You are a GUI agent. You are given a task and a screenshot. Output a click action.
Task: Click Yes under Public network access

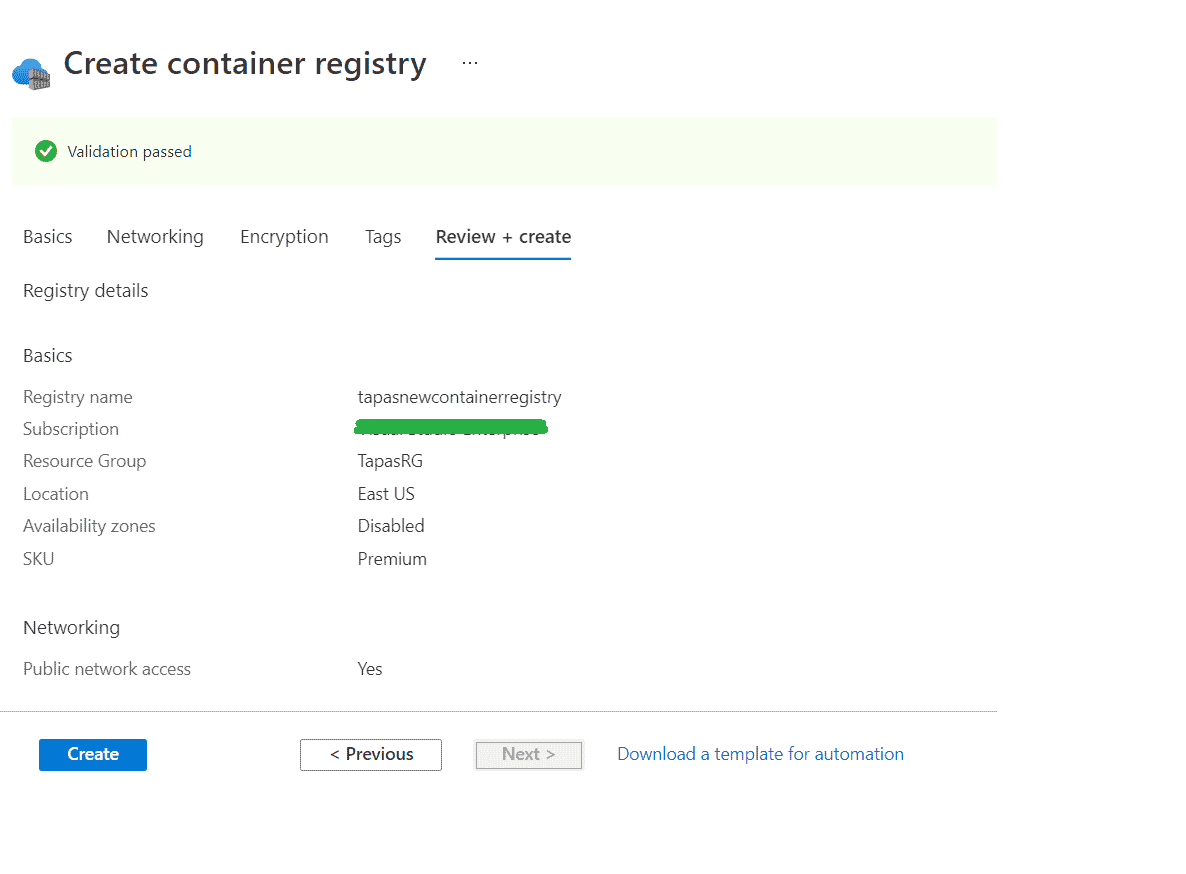370,668
